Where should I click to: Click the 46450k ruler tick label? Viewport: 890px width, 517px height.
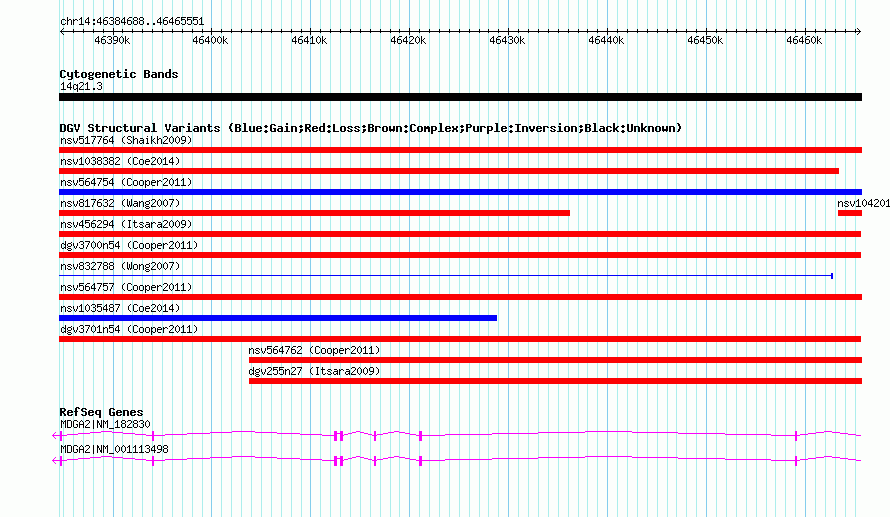(x=705, y=40)
